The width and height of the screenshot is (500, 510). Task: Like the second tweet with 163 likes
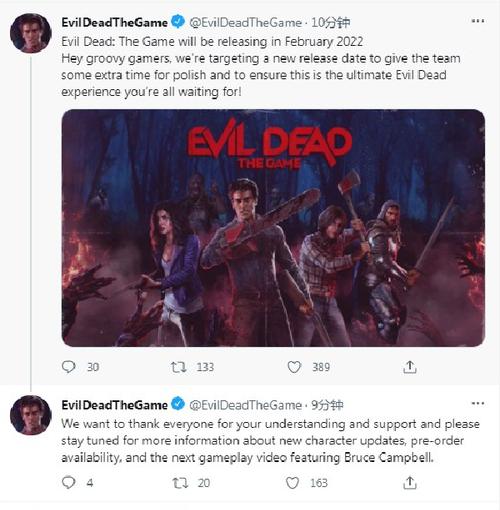coord(292,483)
